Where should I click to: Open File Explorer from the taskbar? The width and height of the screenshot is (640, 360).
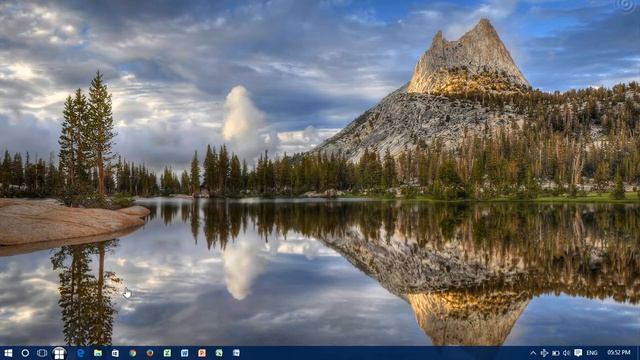pos(98,353)
